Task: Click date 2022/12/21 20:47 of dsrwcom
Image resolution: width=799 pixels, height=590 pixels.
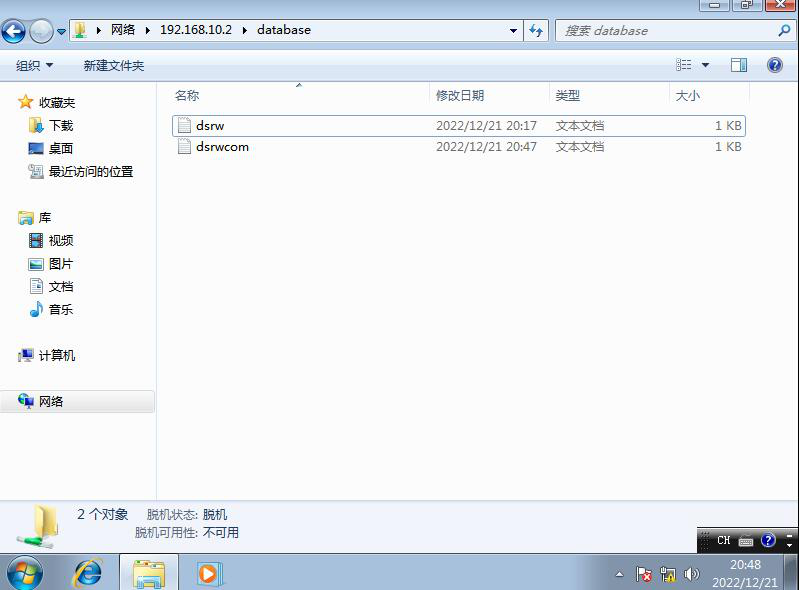Action: (486, 147)
